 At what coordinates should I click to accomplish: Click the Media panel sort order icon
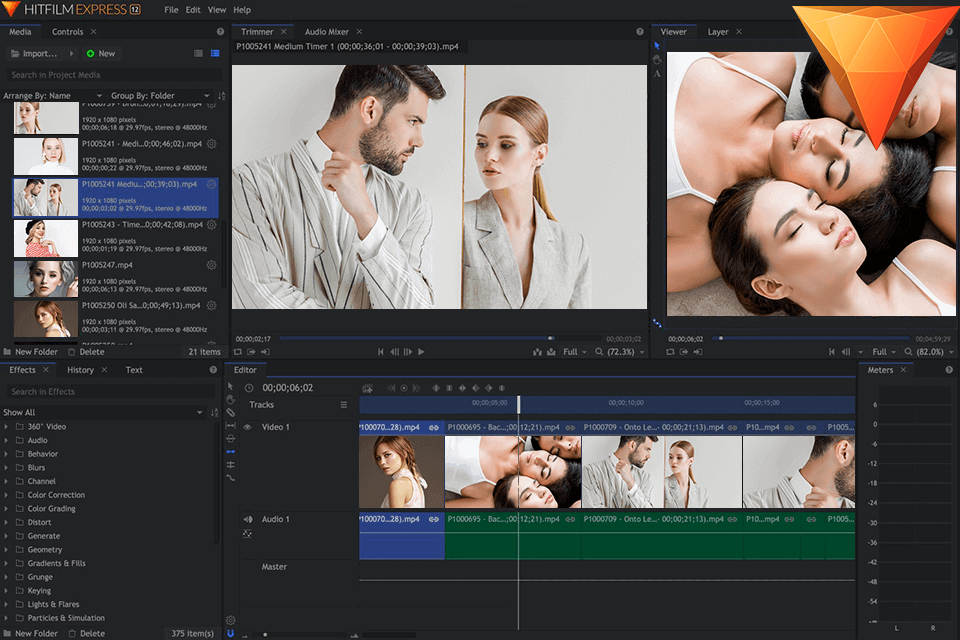pos(222,96)
